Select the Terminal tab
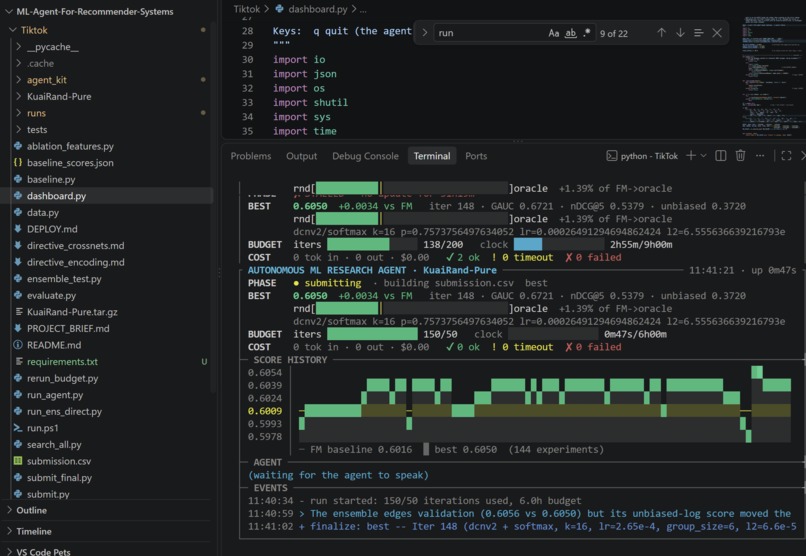The image size is (806, 556). point(432,156)
